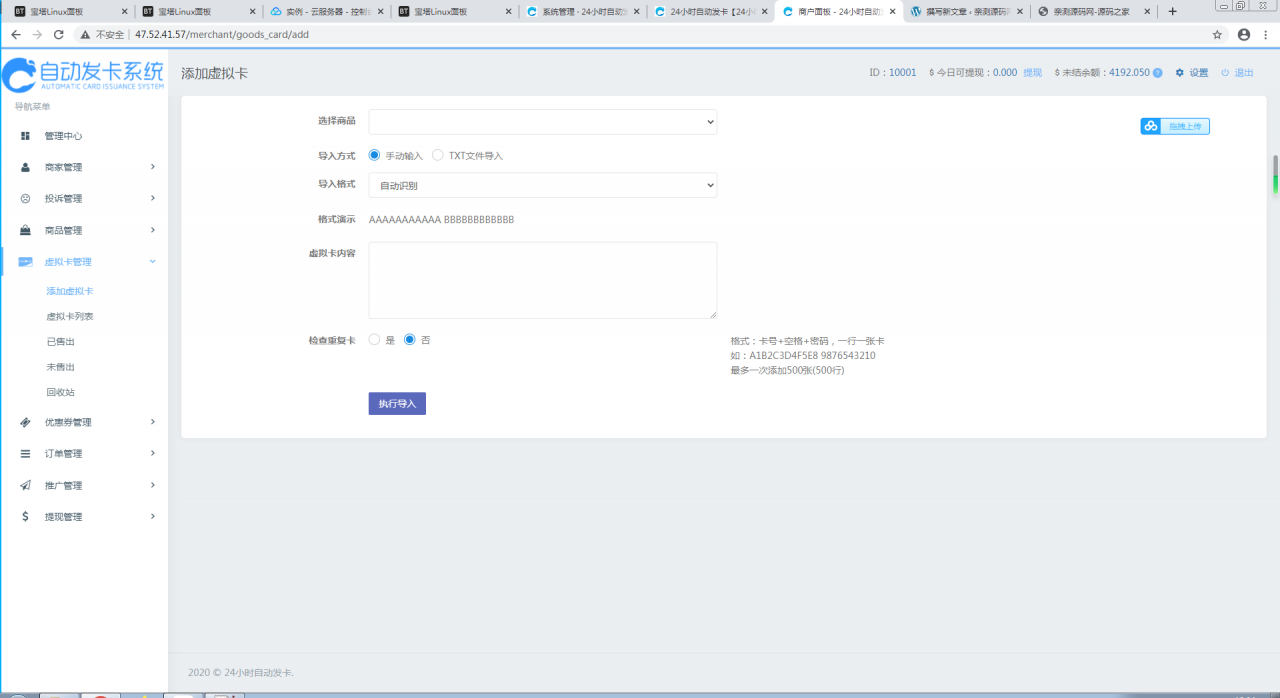Open the 虚拟卡列表 submenu item

point(70,316)
